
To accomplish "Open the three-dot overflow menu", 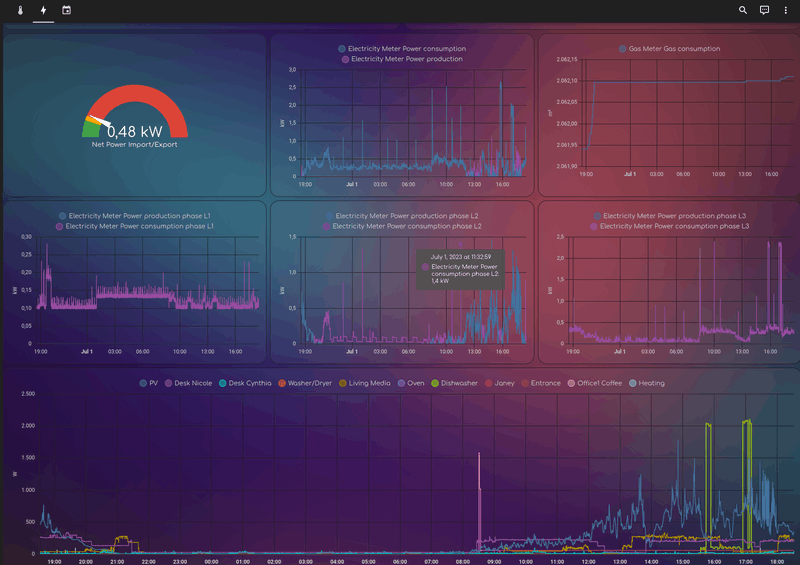I will pyautogui.click(x=786, y=10).
